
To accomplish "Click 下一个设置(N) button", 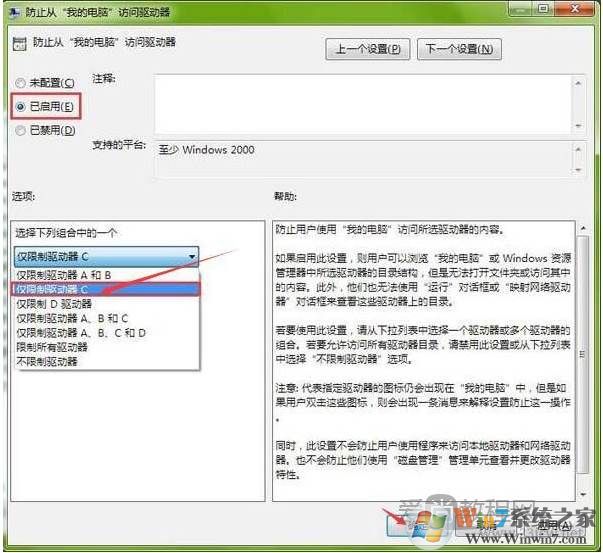I will pyautogui.click(x=459, y=49).
